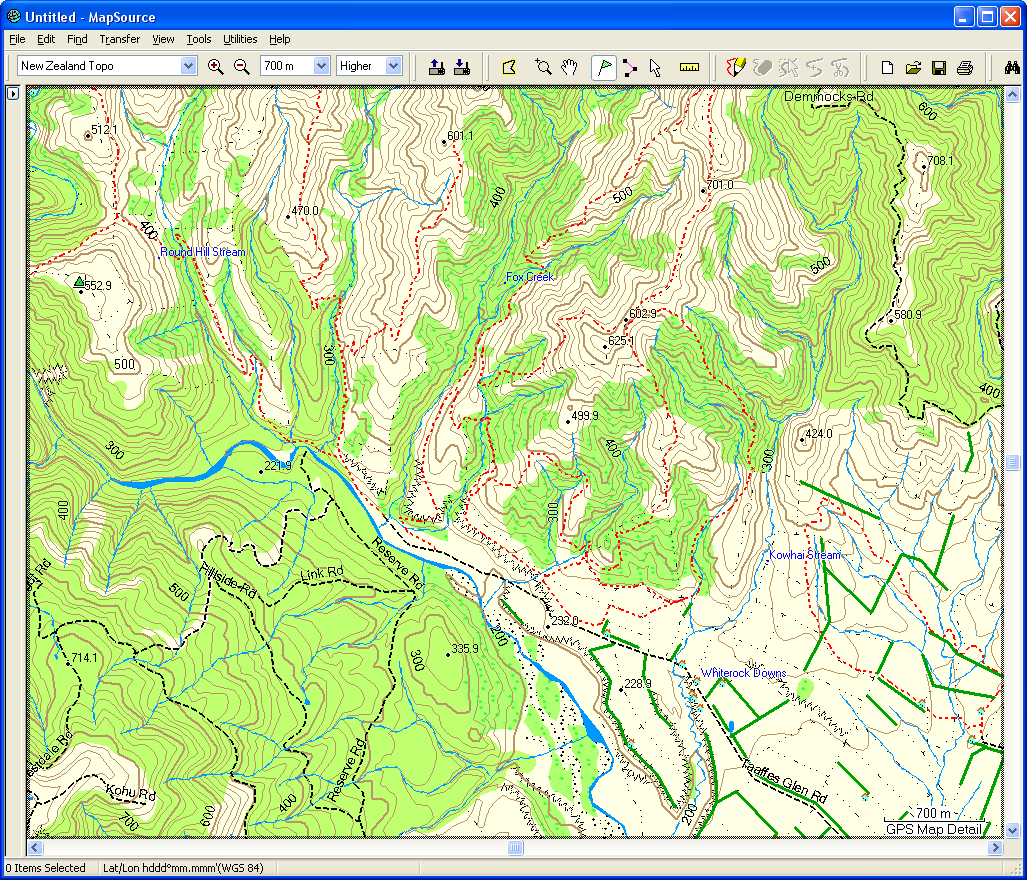Screen dimensions: 1027x880
Task: Open the Transfer menu
Action: click(119, 39)
